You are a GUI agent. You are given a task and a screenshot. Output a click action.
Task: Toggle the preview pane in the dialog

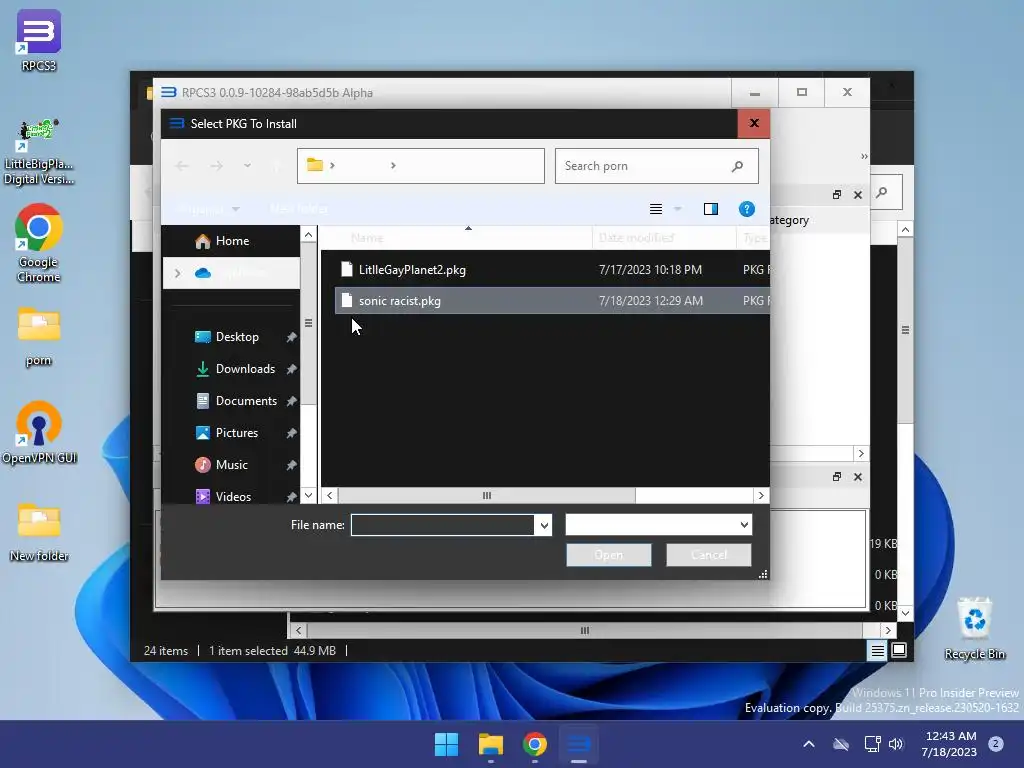(711, 209)
